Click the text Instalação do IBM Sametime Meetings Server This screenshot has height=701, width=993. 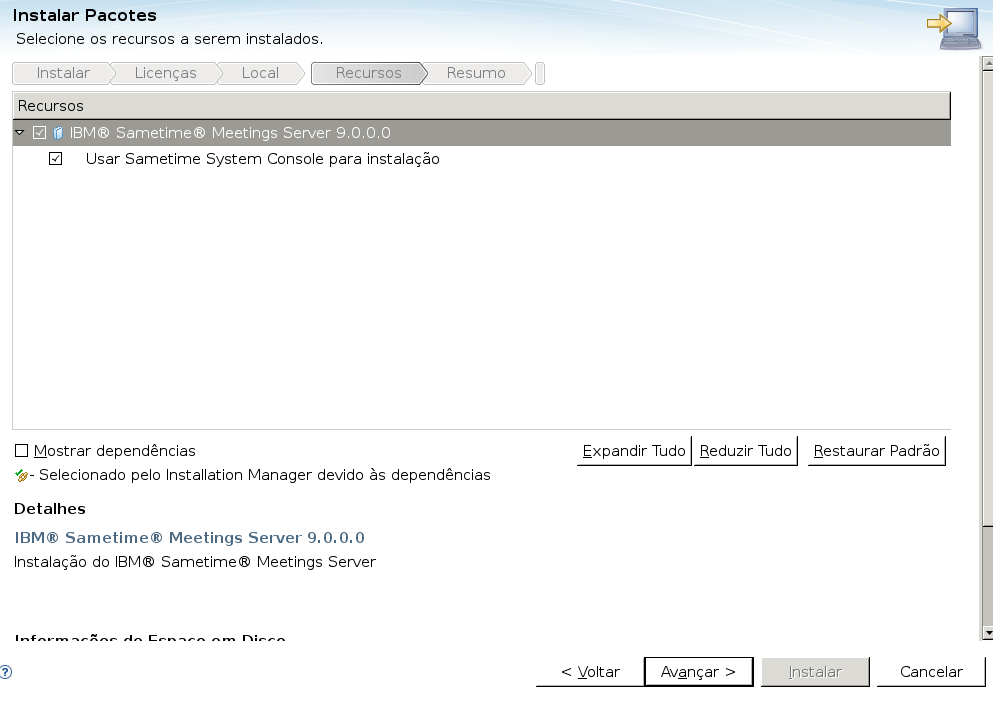click(195, 562)
